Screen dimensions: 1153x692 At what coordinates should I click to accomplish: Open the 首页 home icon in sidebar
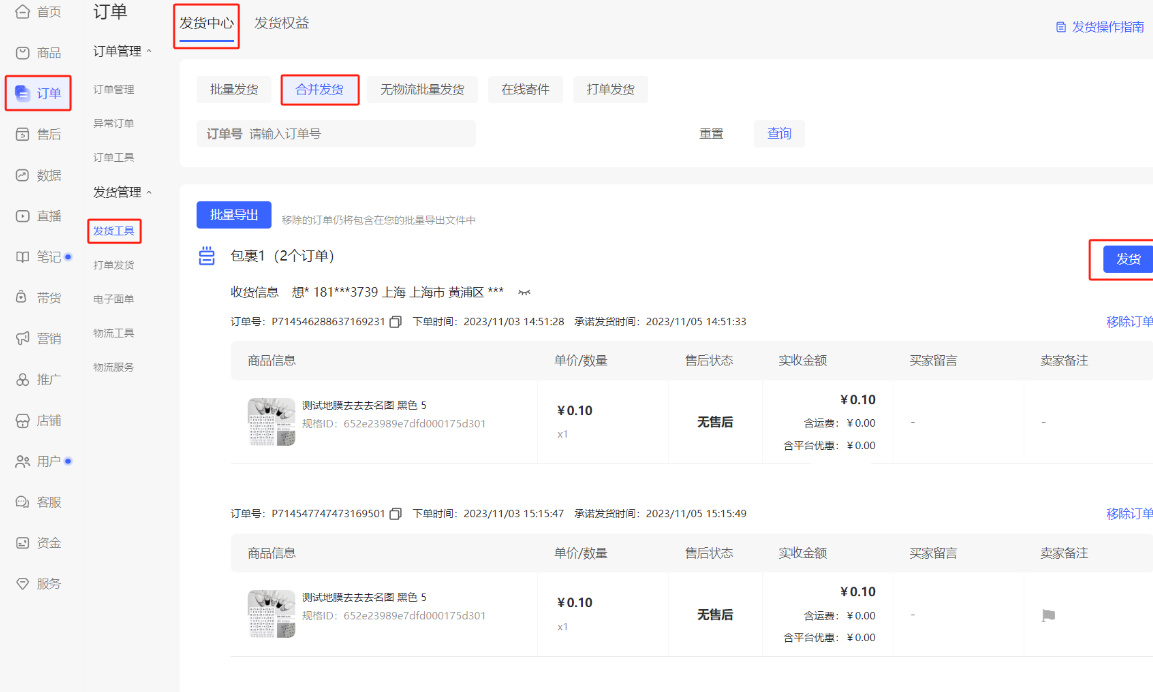(23, 12)
